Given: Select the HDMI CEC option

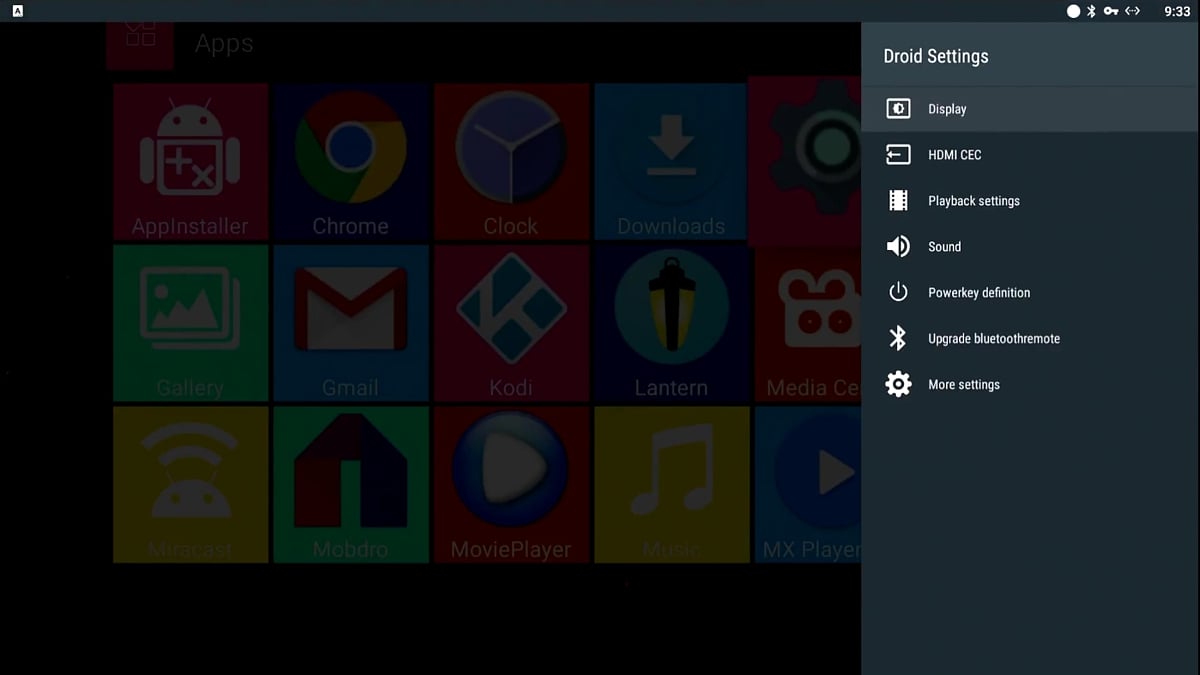Looking at the screenshot, I should click(1030, 155).
